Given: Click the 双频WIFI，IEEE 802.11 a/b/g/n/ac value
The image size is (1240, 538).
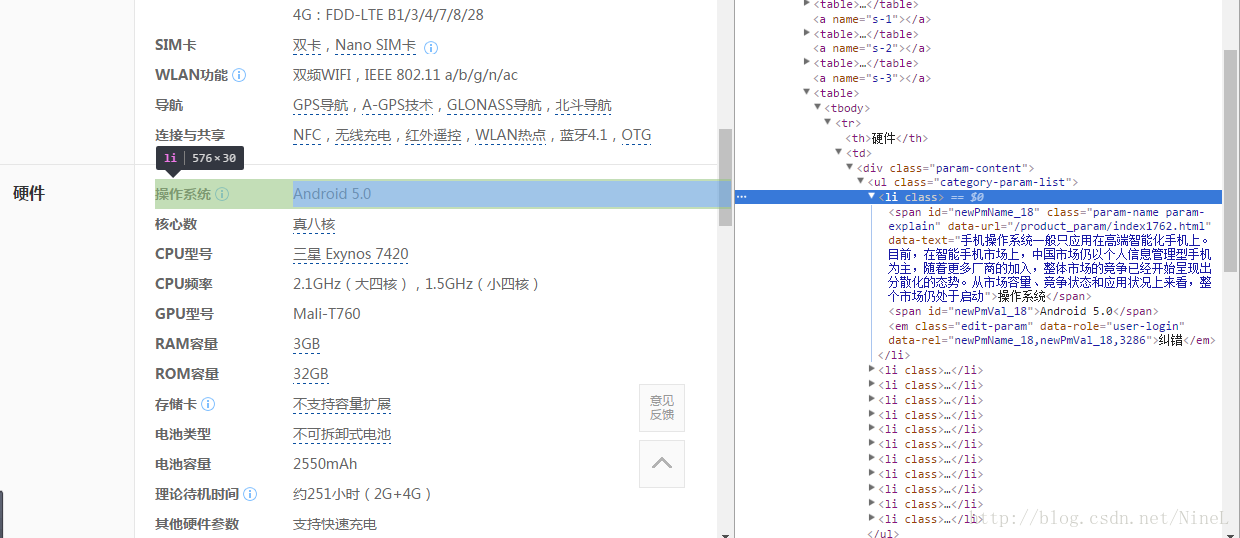Looking at the screenshot, I should click(x=405, y=75).
